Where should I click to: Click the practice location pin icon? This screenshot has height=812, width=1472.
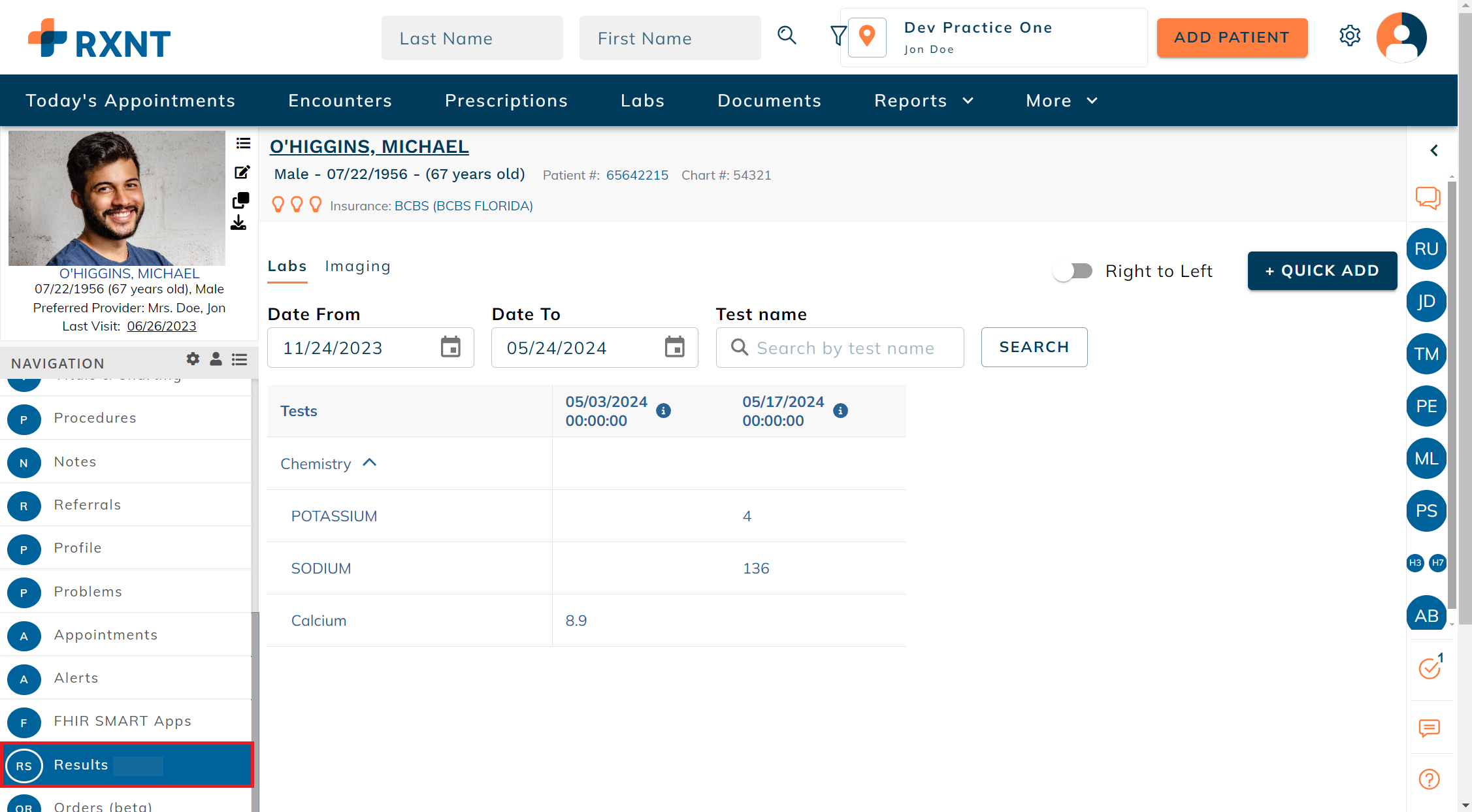point(867,37)
